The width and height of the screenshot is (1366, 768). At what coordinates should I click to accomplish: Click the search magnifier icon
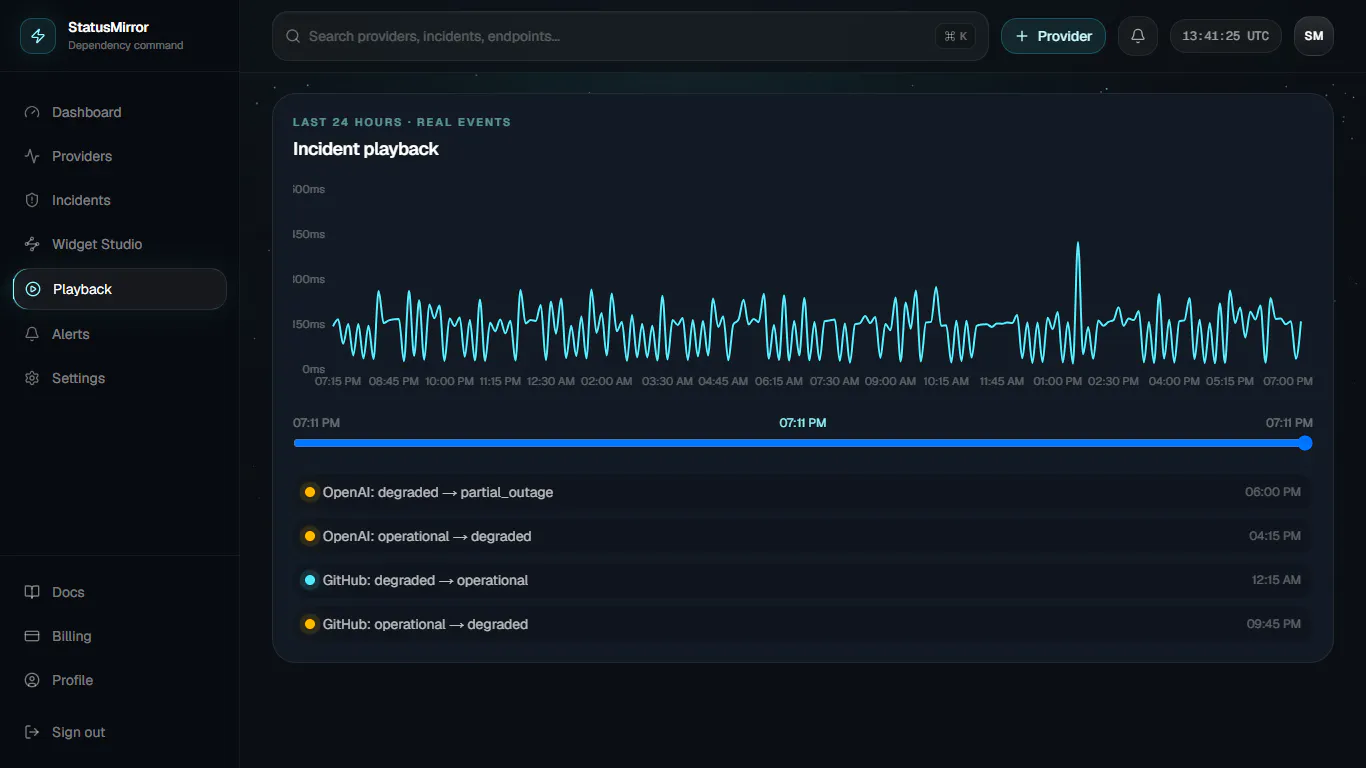click(x=293, y=36)
